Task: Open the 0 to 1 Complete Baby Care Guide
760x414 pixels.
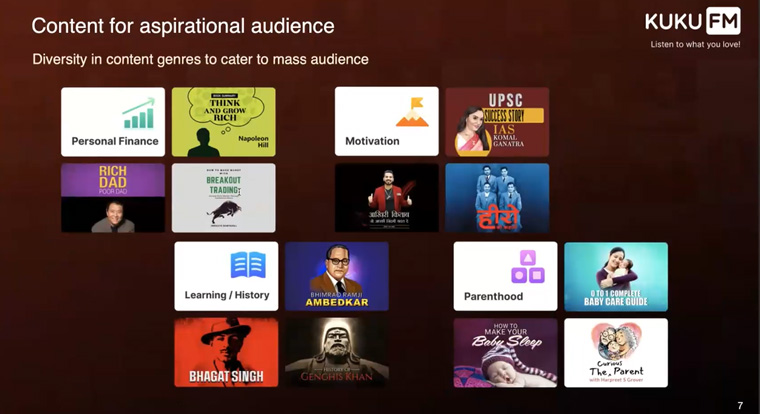Action: click(616, 276)
